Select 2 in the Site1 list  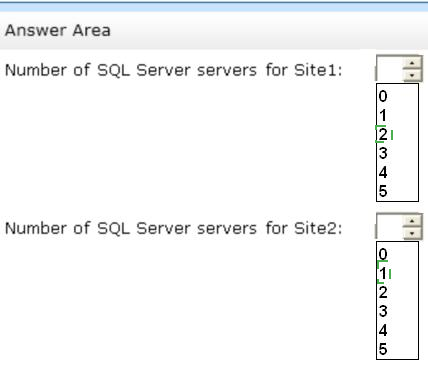383,134
